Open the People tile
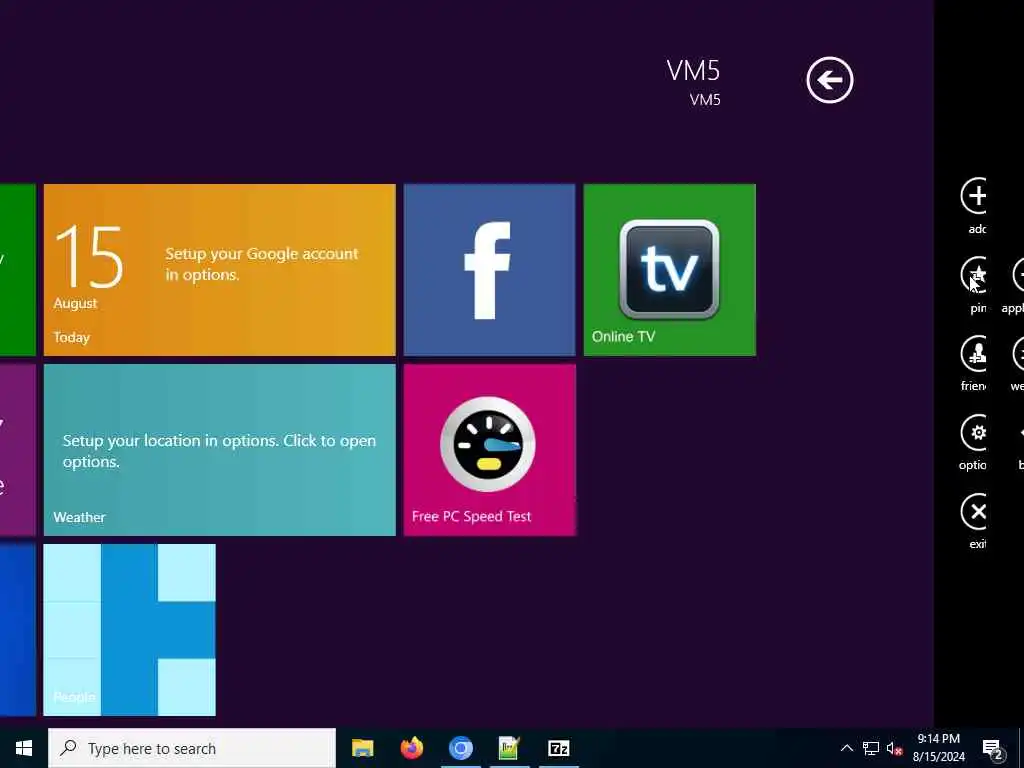This screenshot has height=768, width=1024. click(x=129, y=630)
